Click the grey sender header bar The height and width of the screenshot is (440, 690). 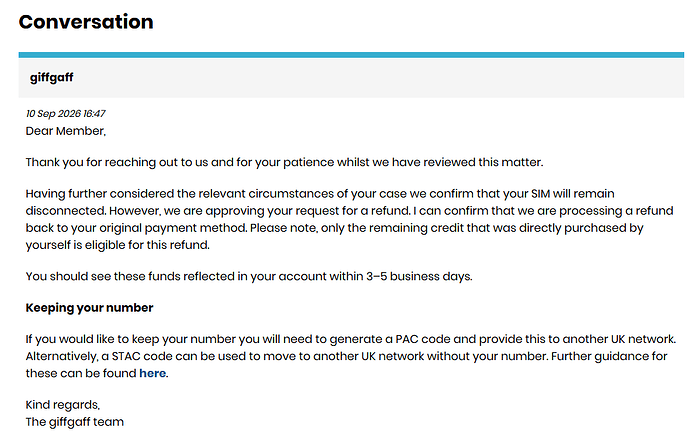(351, 78)
